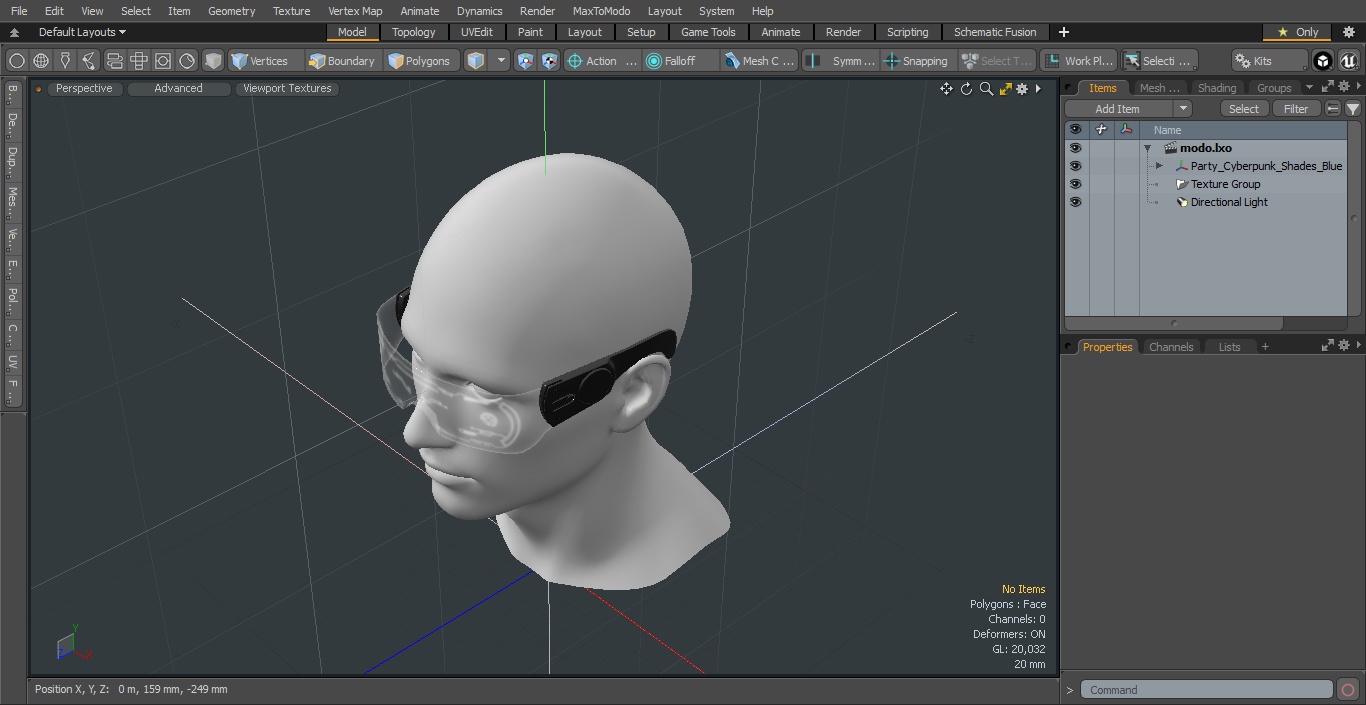Open the Geometry menu
Viewport: 1366px width, 705px height.
coord(231,11)
